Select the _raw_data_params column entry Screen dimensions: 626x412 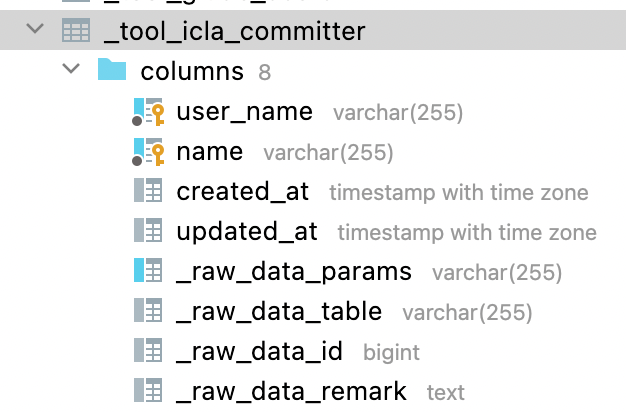point(294,271)
